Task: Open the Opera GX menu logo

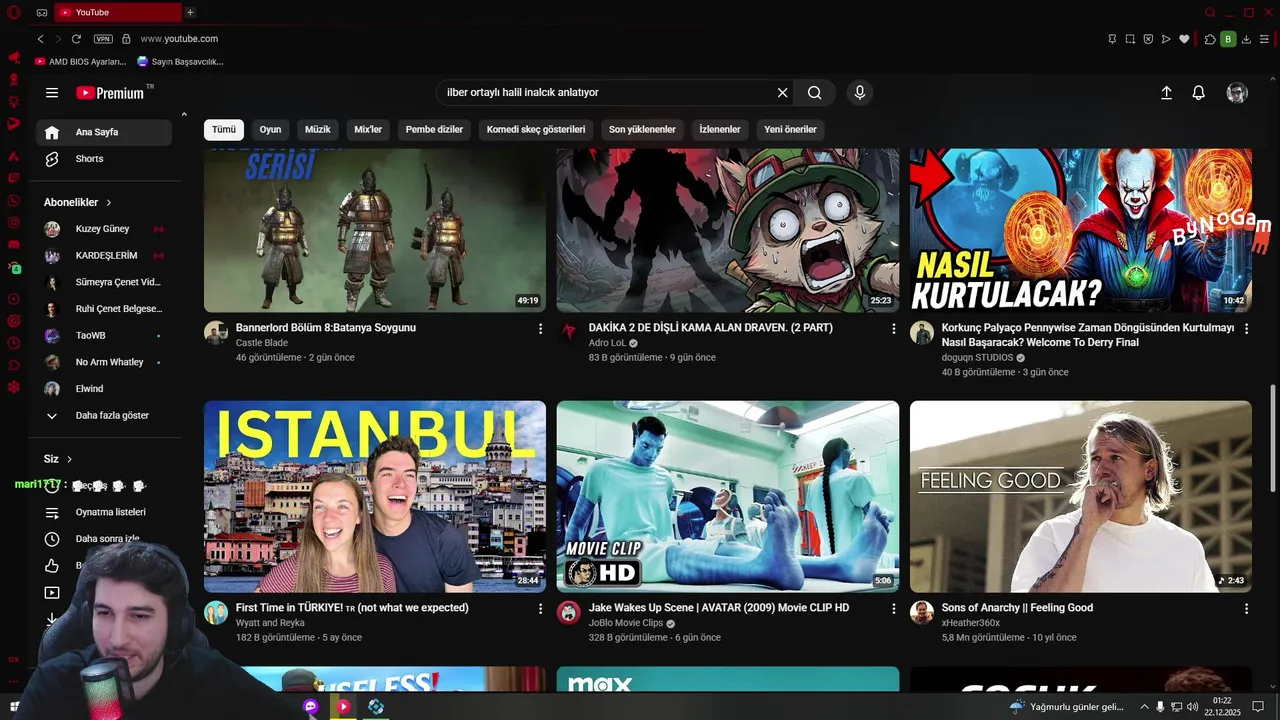Action: coord(14,12)
